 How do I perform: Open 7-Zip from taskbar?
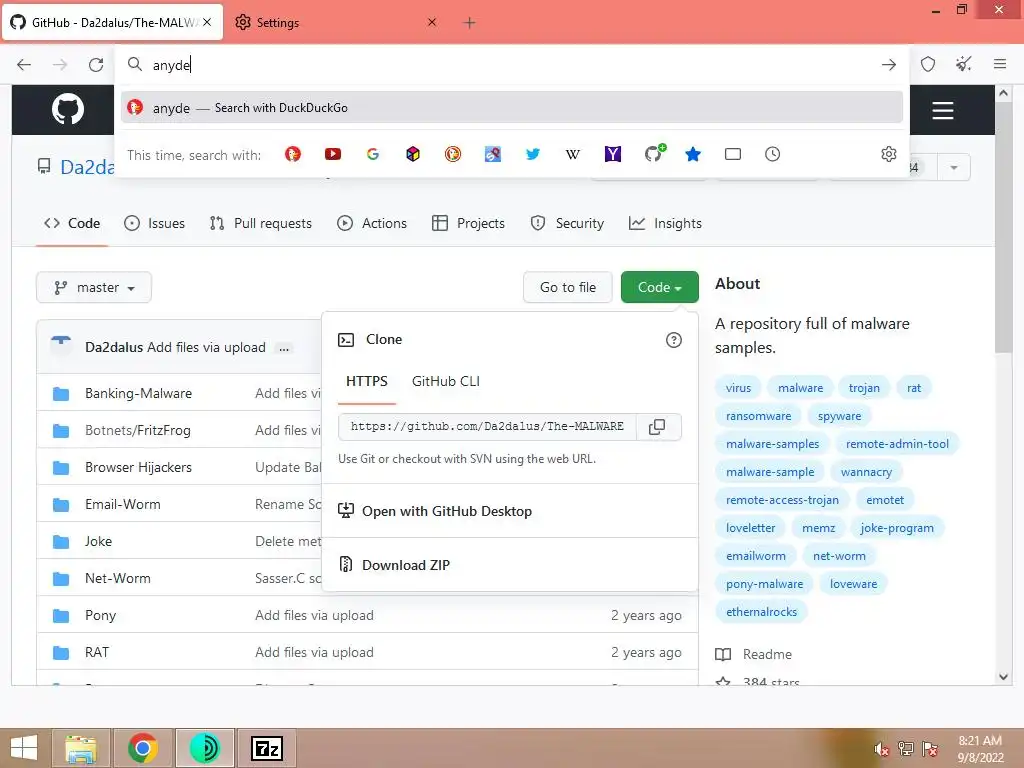(x=266, y=748)
